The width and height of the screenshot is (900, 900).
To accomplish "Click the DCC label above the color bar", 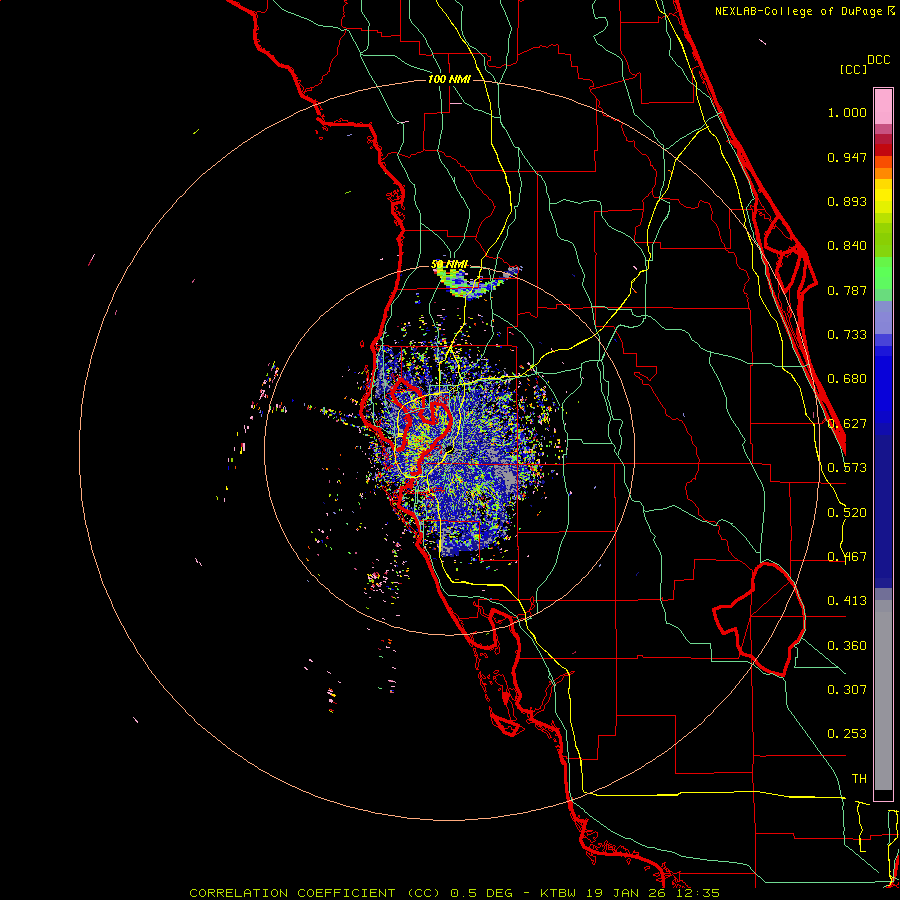I will point(878,60).
